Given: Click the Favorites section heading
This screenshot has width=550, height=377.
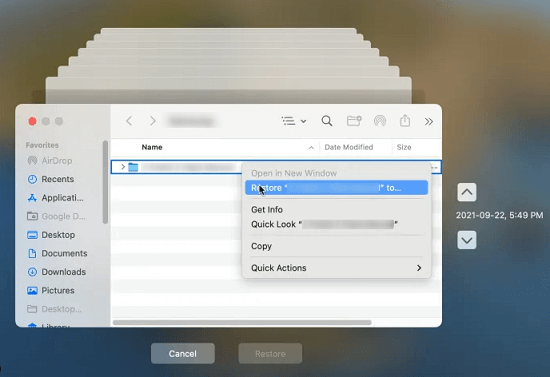Looking at the screenshot, I should tap(42, 145).
